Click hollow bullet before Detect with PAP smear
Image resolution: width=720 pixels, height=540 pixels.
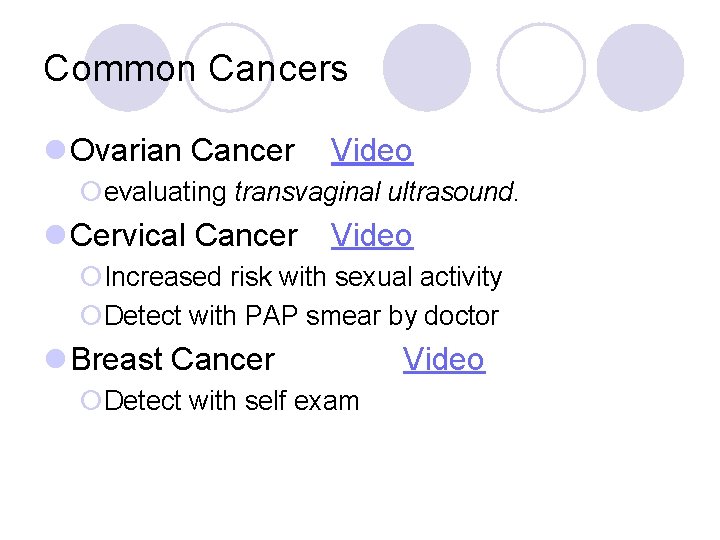pos(91,317)
